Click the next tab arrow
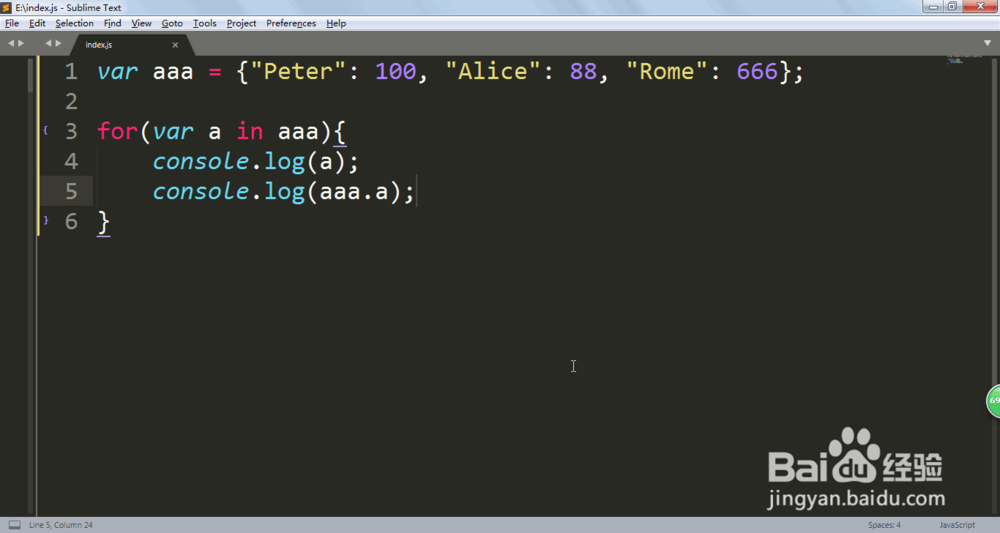The image size is (1000, 533). pyautogui.click(x=59, y=43)
